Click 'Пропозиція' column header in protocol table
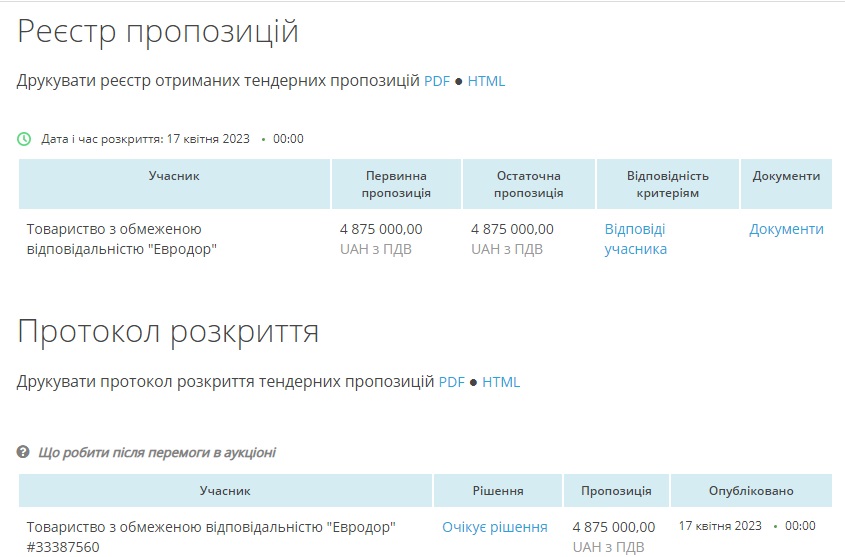The width and height of the screenshot is (845, 557). pos(616,491)
